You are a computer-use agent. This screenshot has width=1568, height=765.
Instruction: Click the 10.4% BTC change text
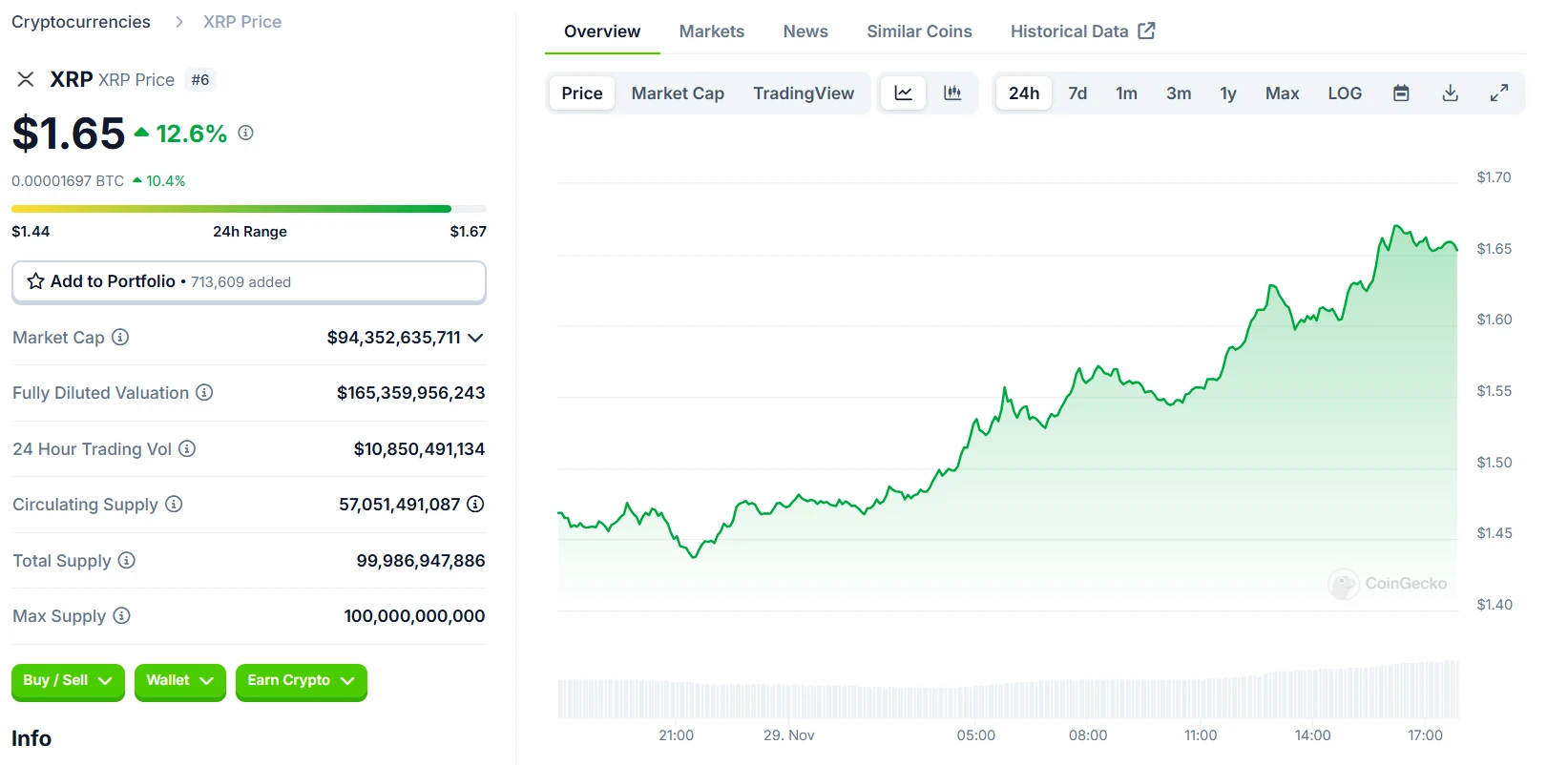(166, 181)
